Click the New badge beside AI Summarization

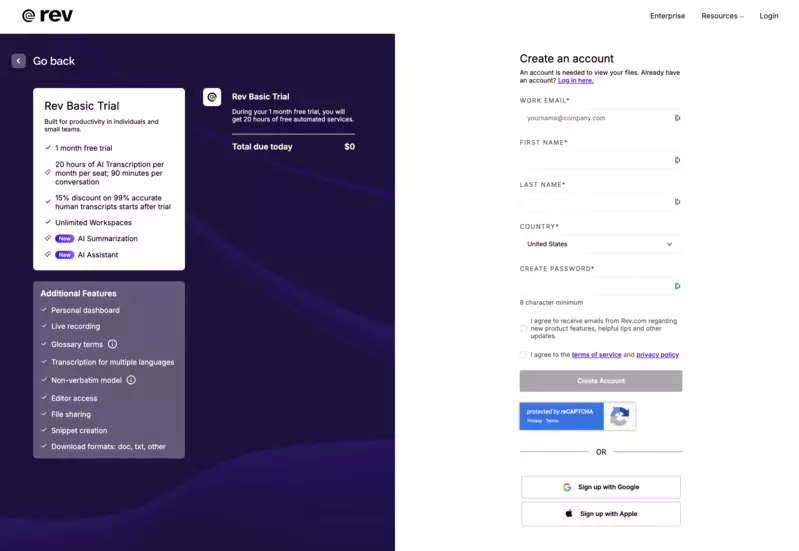pyautogui.click(x=64, y=239)
